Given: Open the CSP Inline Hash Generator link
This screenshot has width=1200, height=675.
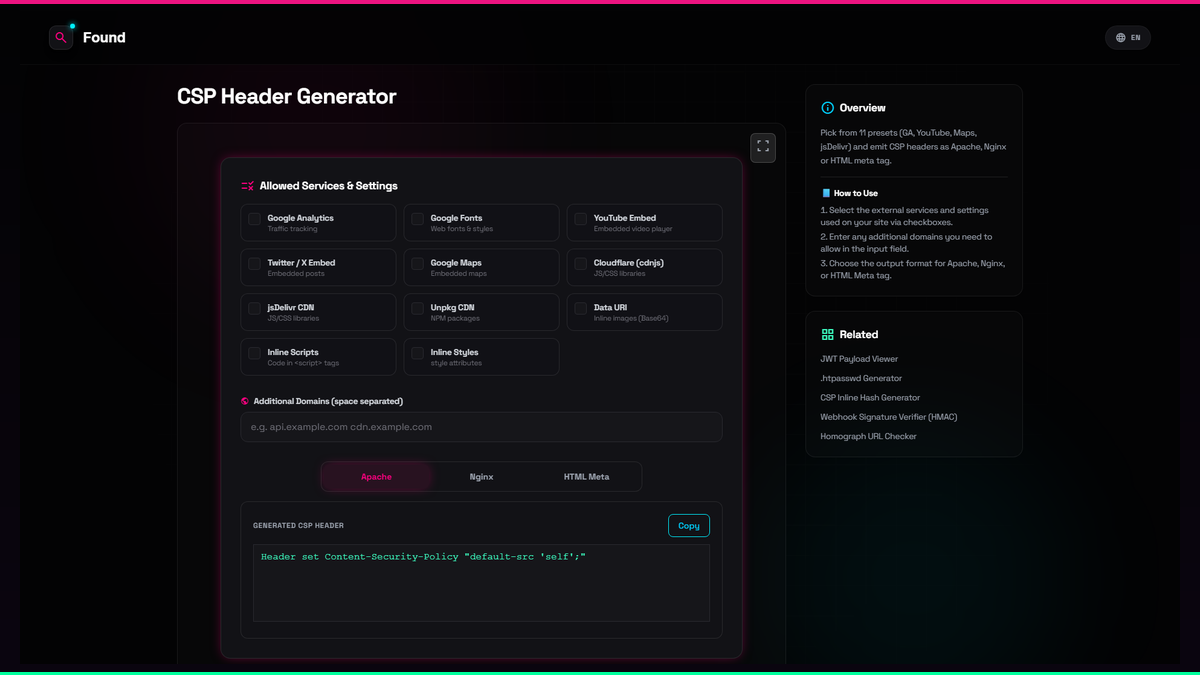Looking at the screenshot, I should 870,398.
